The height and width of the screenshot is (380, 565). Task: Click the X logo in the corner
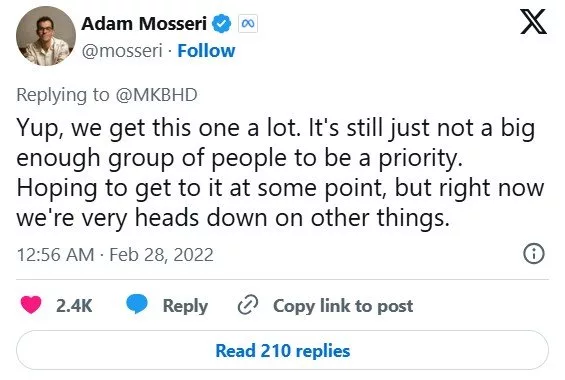coord(534,22)
